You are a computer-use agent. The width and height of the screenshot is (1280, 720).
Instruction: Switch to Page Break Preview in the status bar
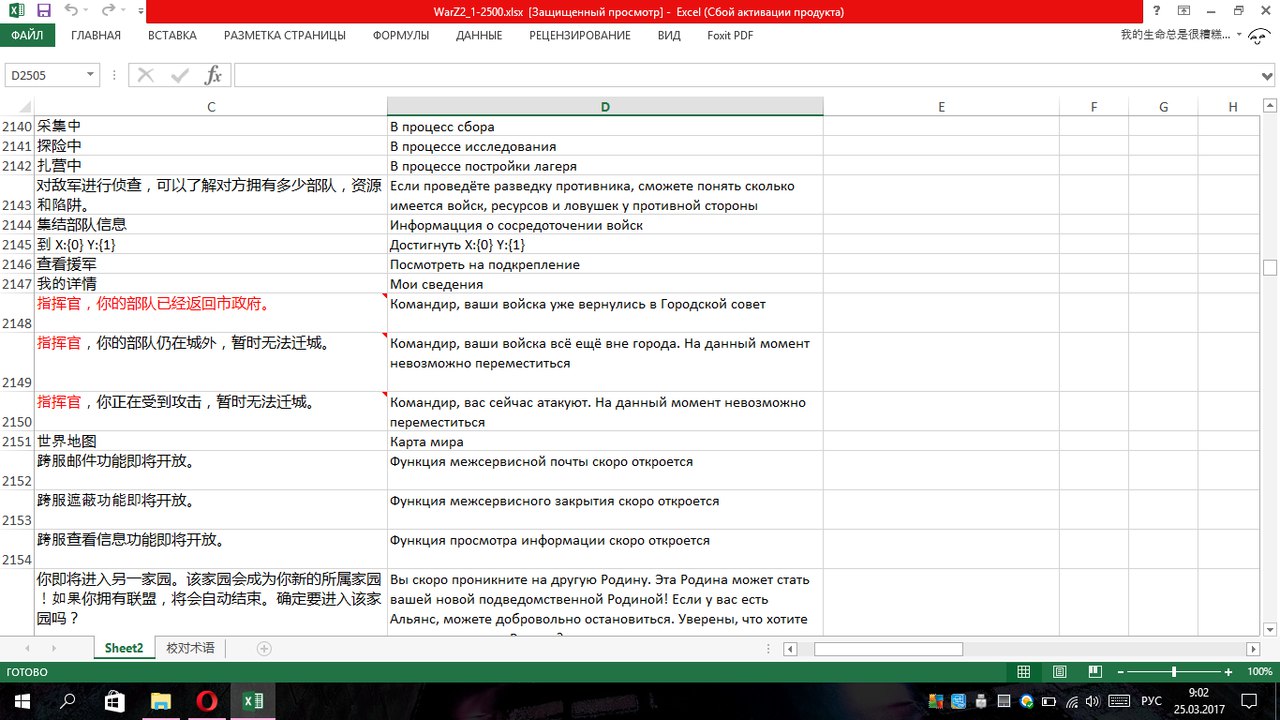click(1094, 672)
